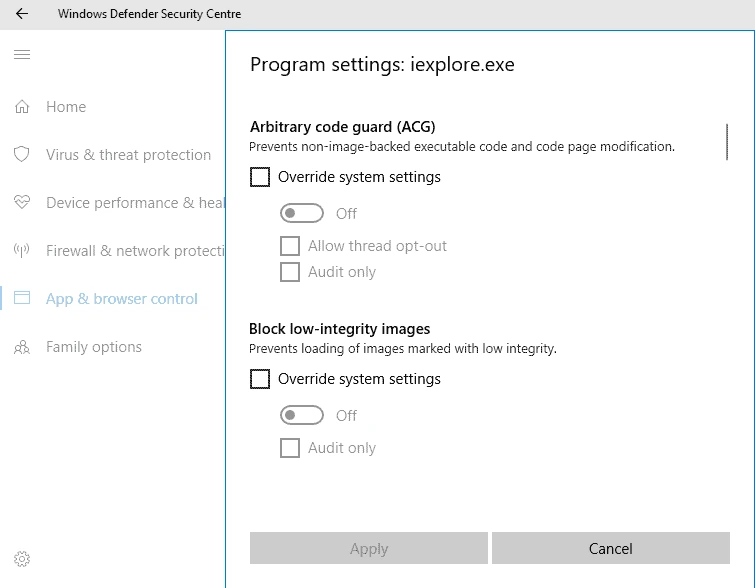Check Audit only under Block low-integrity images
This screenshot has height=588, width=755.
290,448
